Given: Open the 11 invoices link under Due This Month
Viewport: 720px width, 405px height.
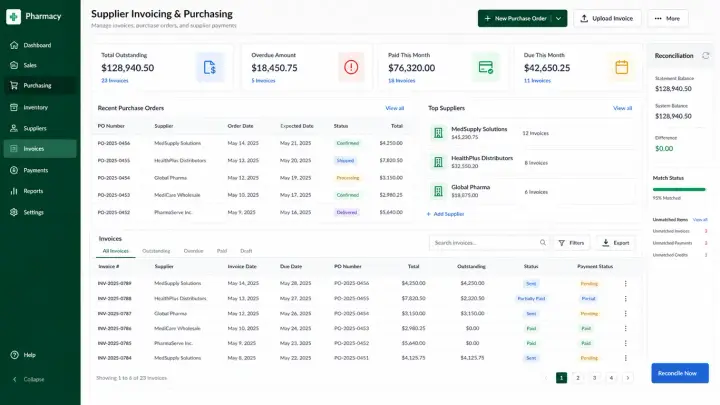Looking at the screenshot, I should point(537,80).
